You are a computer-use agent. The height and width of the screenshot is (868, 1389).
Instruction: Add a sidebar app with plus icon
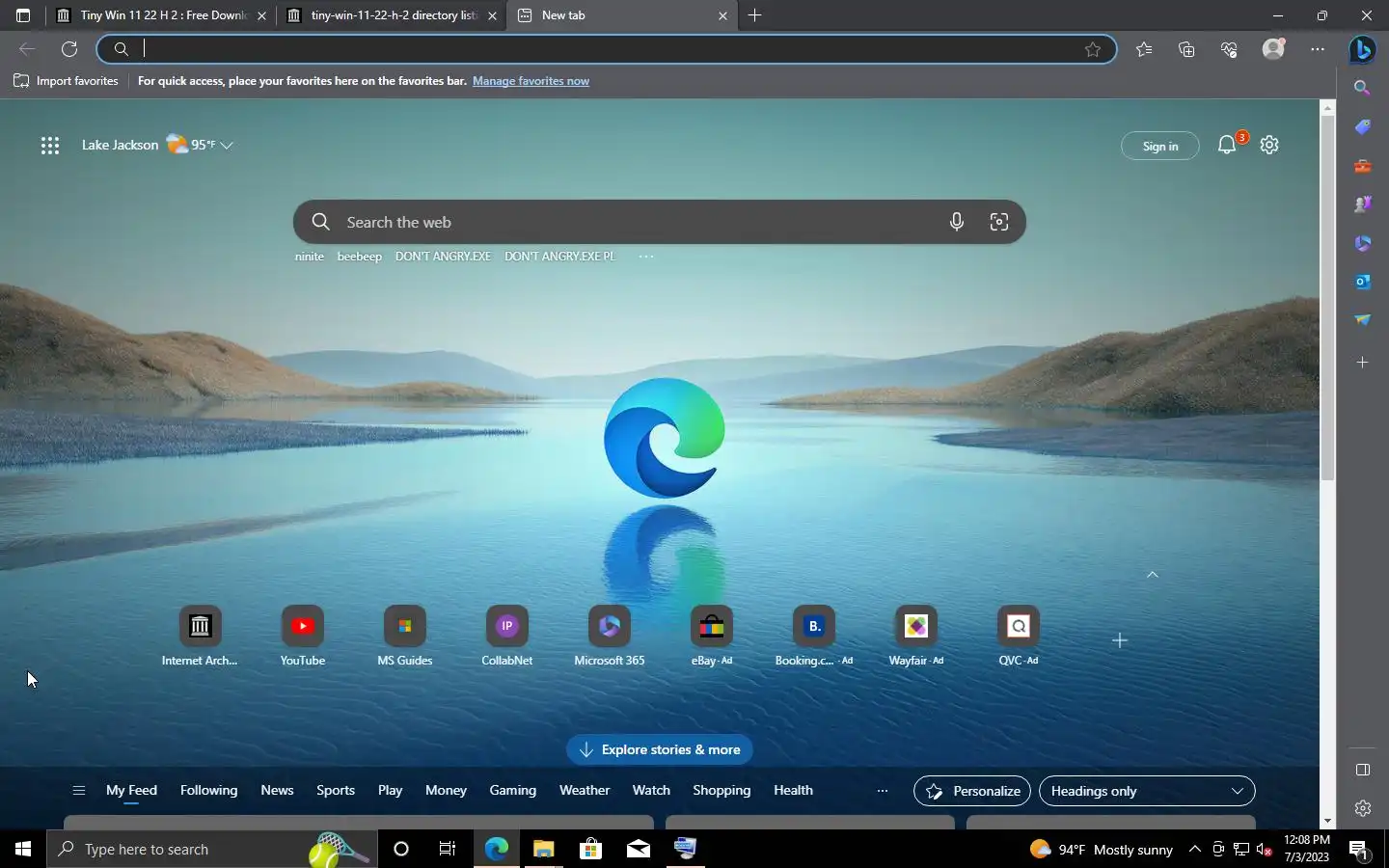pyautogui.click(x=1362, y=363)
